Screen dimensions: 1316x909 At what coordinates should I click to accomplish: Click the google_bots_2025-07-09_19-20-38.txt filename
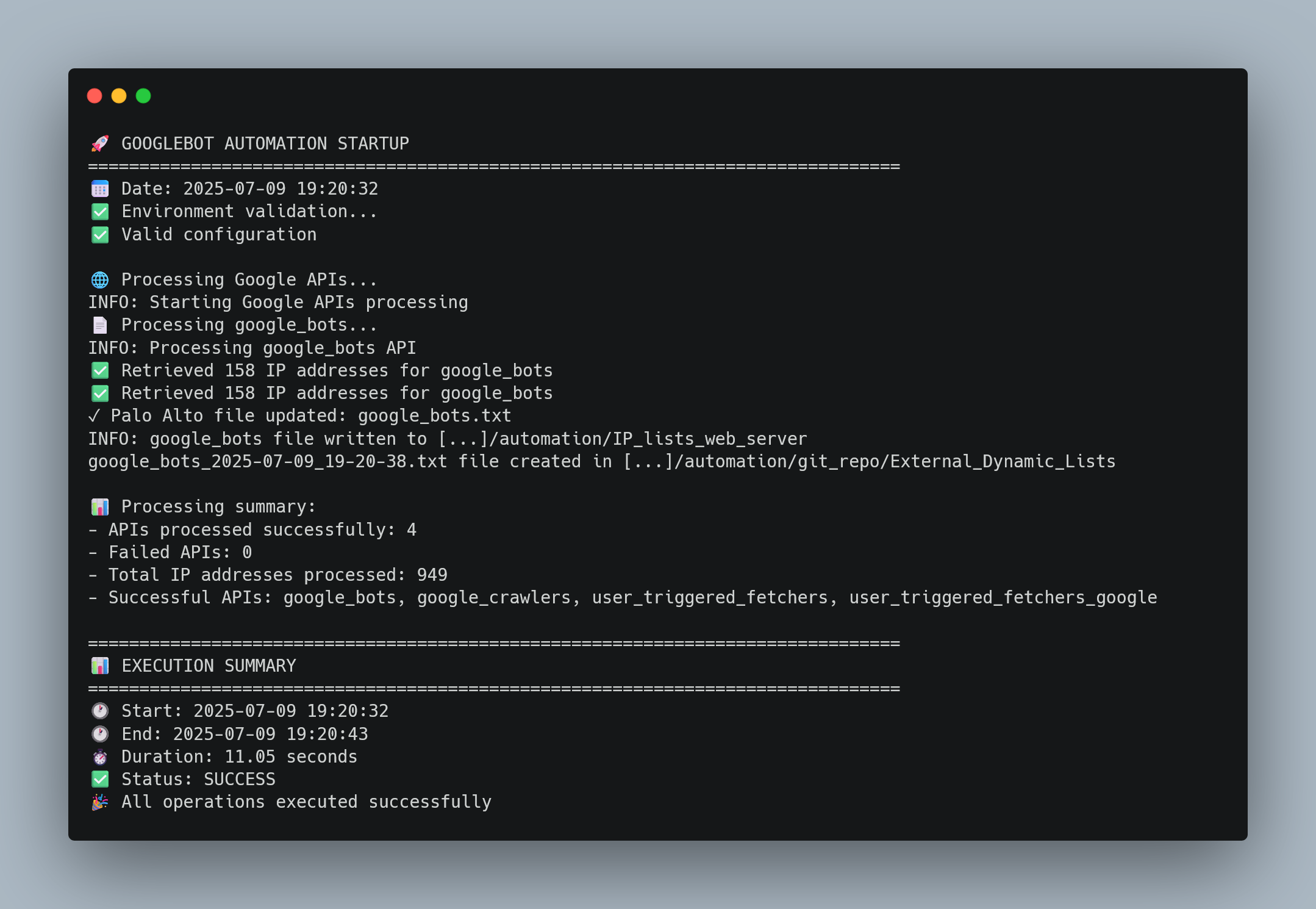[268, 462]
